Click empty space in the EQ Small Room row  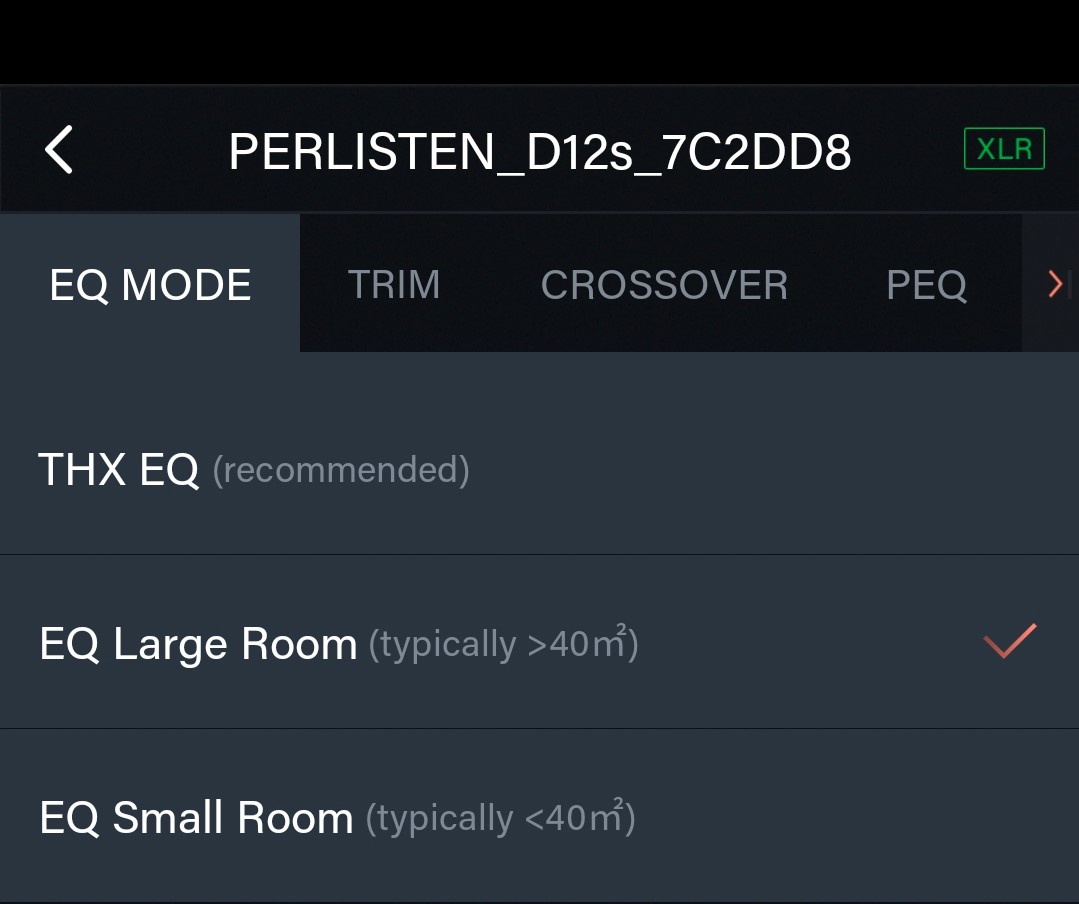click(850, 818)
